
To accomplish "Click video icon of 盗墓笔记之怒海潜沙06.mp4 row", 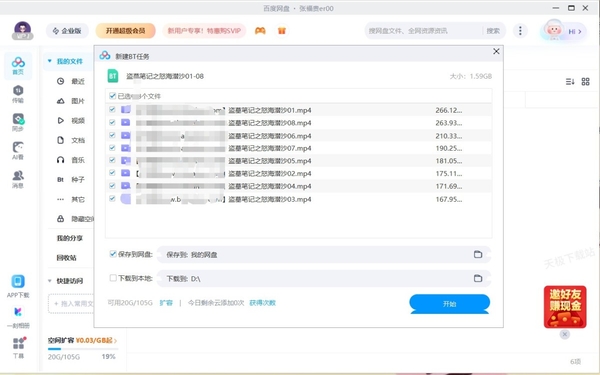I will (126, 135).
